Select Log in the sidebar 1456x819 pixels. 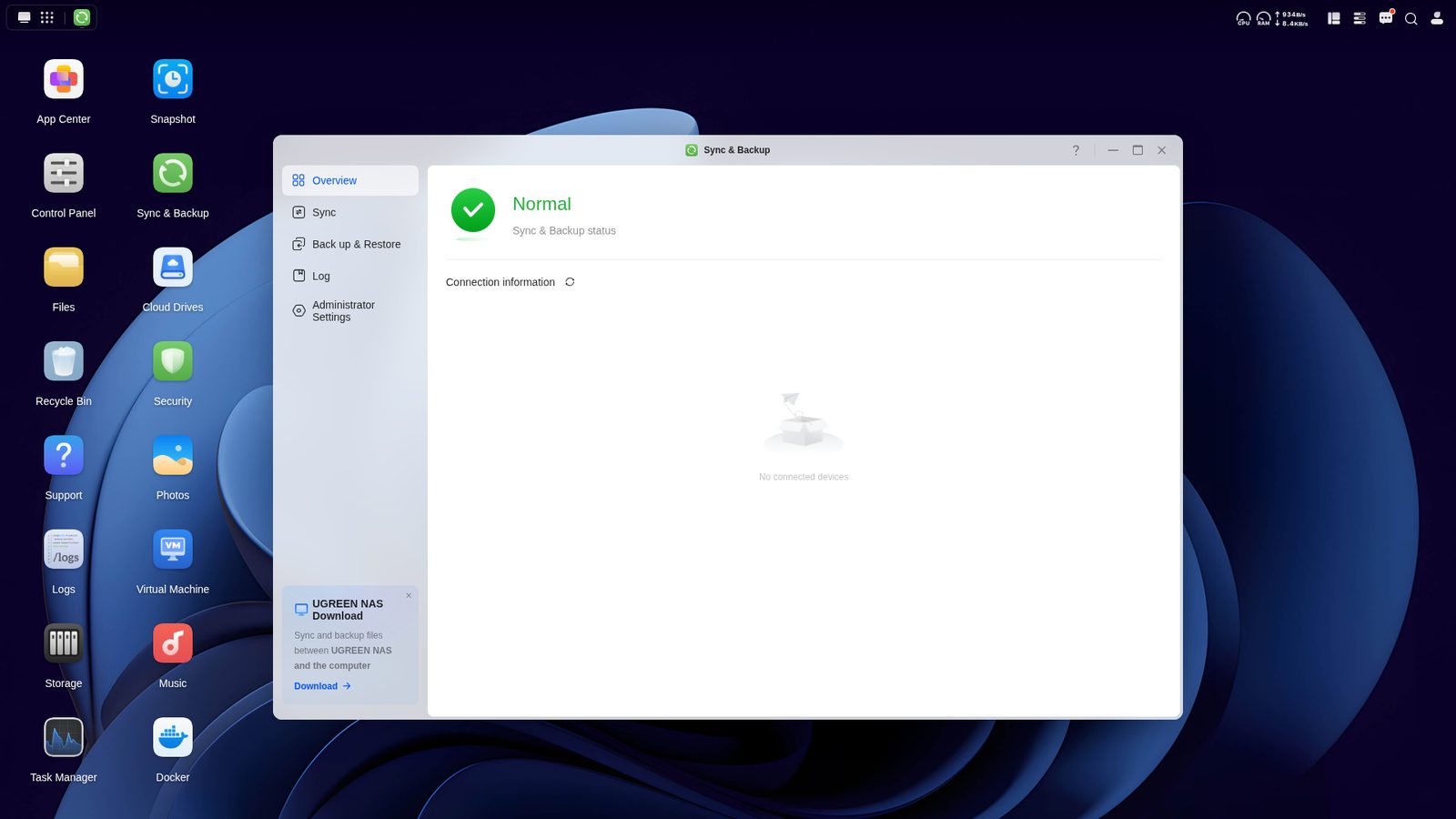tap(350, 276)
